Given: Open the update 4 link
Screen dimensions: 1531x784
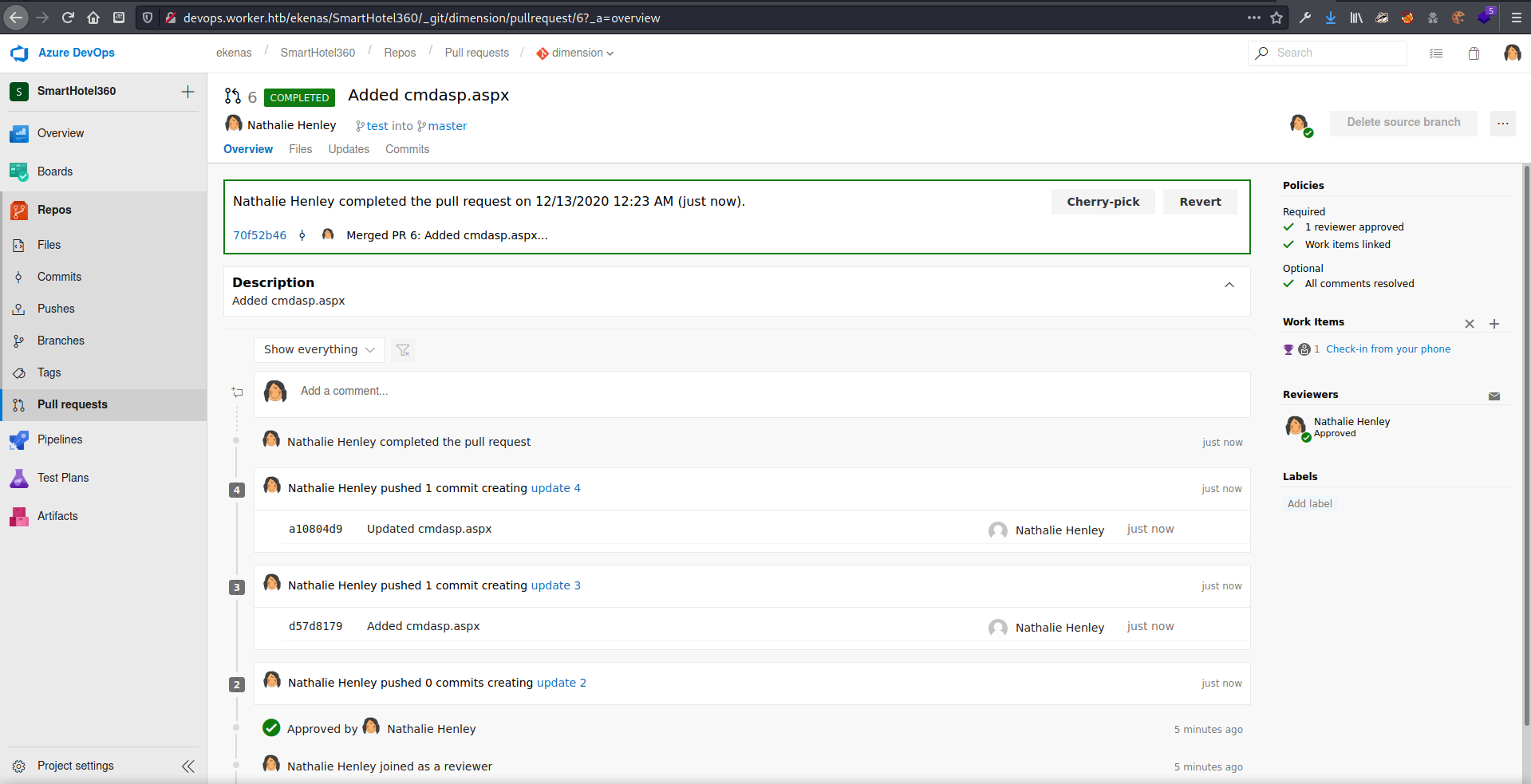Looking at the screenshot, I should coord(556,488).
